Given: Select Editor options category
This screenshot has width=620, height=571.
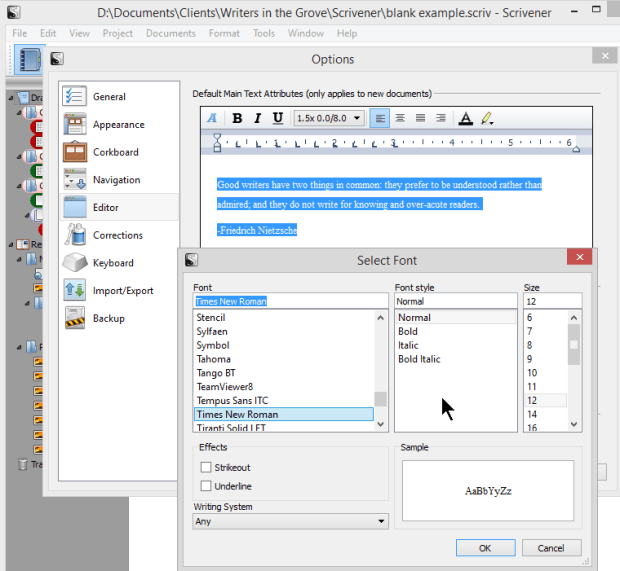Looking at the screenshot, I should click(x=120, y=207).
